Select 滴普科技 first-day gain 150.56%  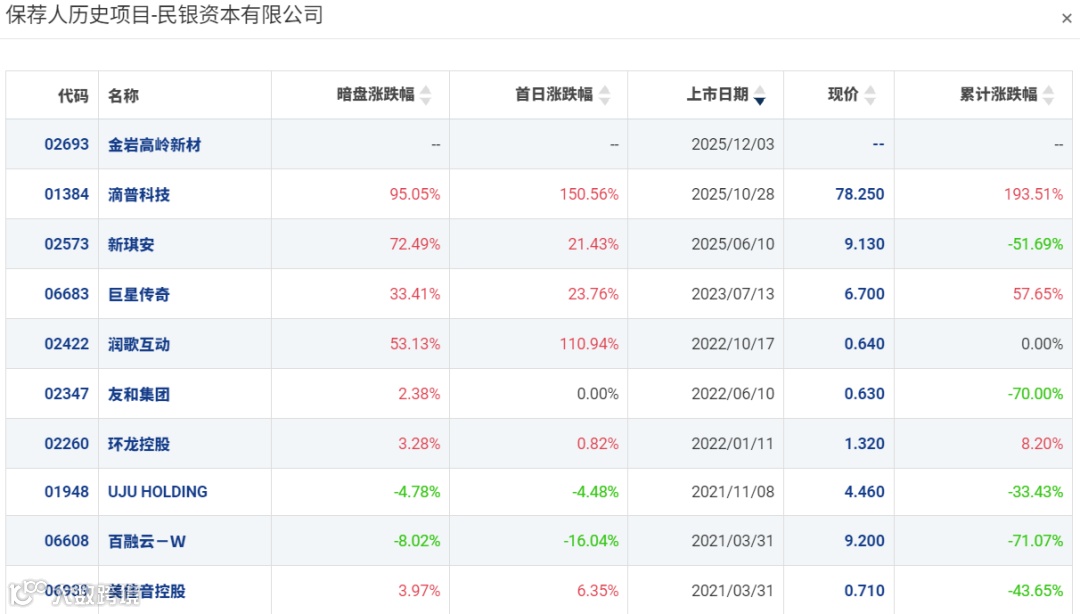(x=589, y=194)
